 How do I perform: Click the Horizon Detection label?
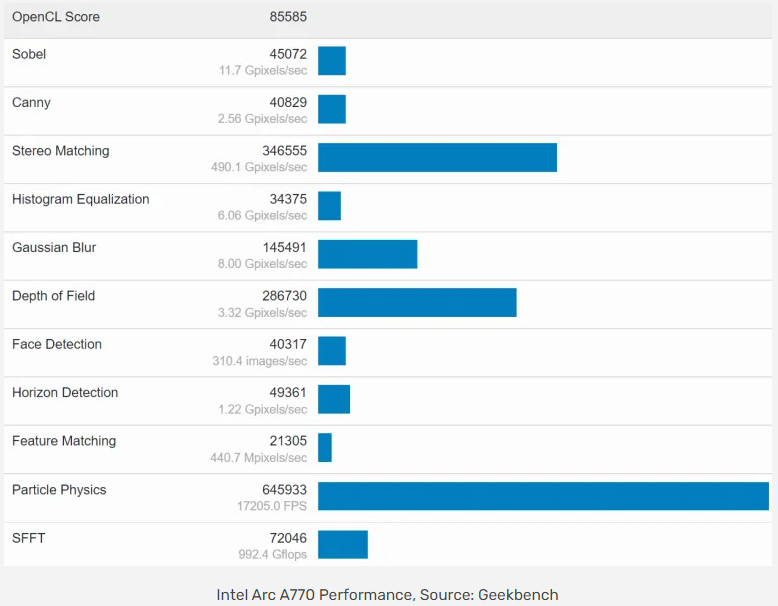point(65,393)
